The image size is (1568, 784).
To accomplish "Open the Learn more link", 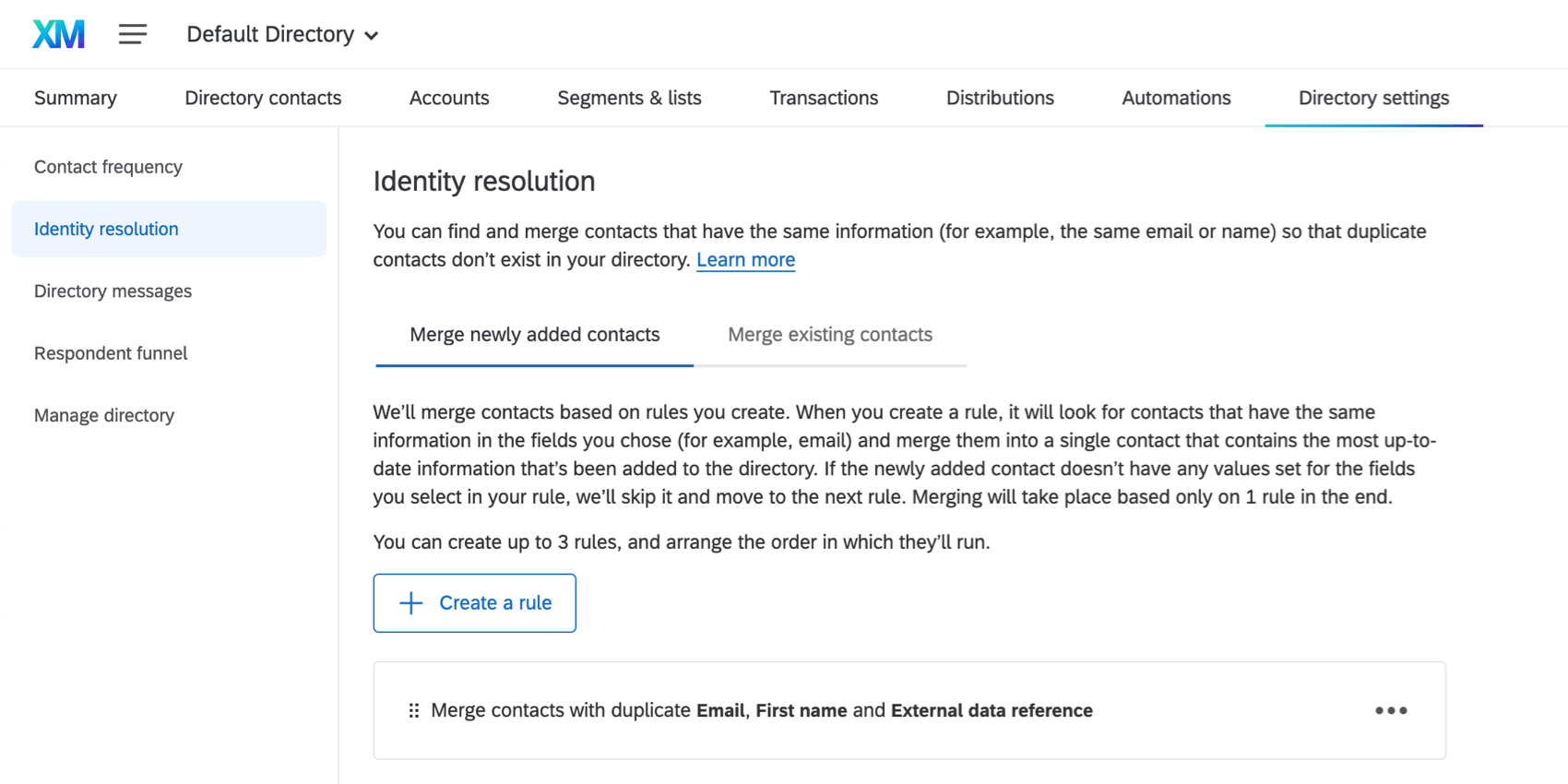I will point(745,260).
